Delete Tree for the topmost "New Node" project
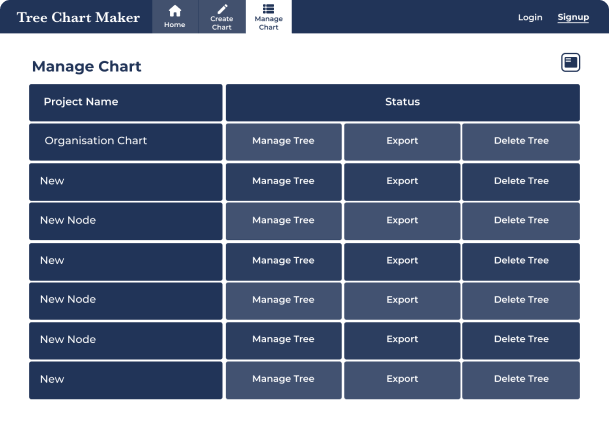Screen dimensions: 609x433 pos(521,220)
